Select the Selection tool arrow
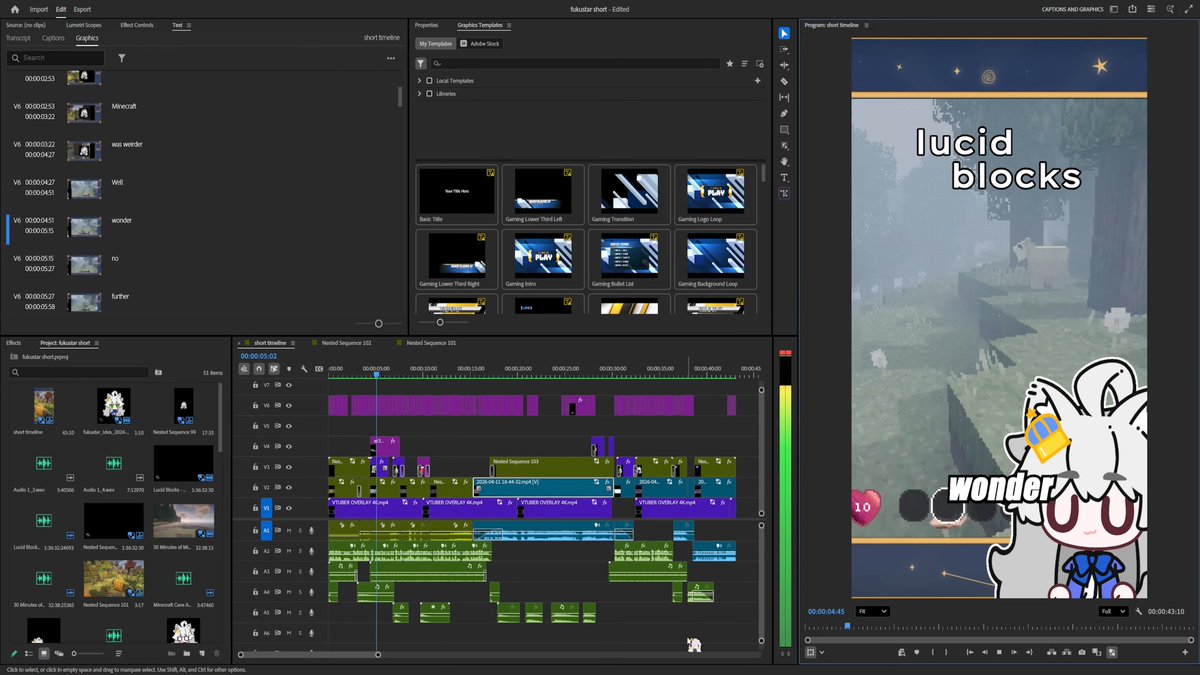This screenshot has height=675, width=1200. (x=784, y=33)
